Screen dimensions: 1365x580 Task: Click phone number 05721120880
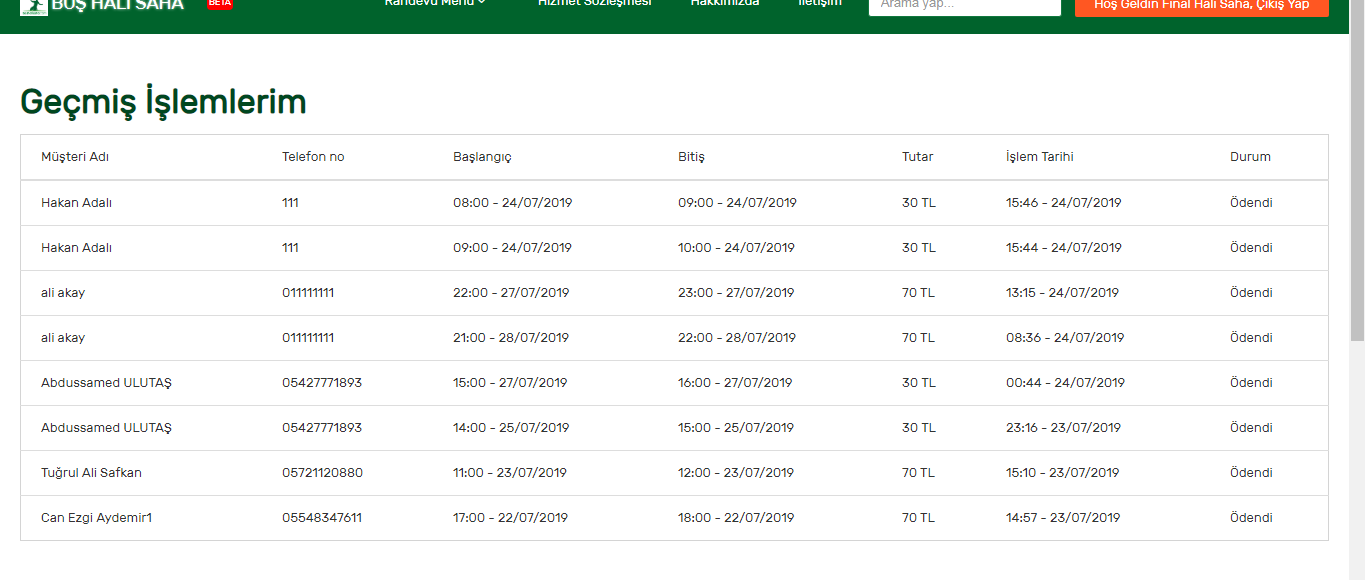click(322, 473)
